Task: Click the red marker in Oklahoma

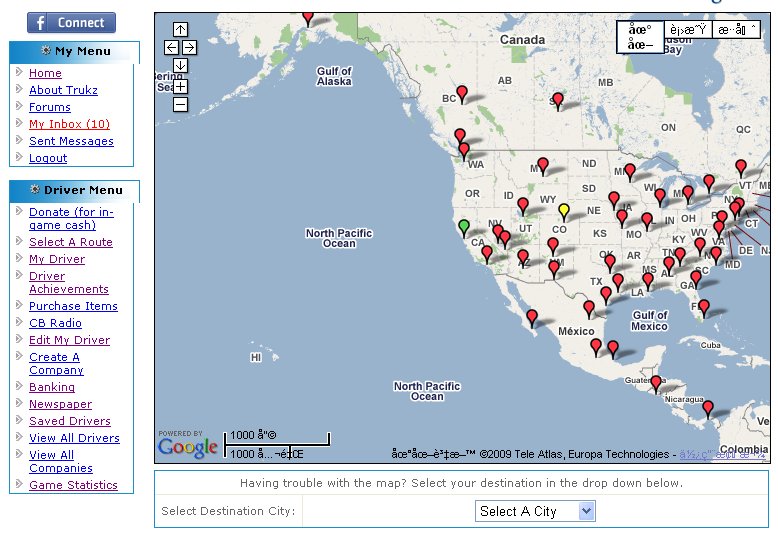Action: pyautogui.click(x=610, y=263)
